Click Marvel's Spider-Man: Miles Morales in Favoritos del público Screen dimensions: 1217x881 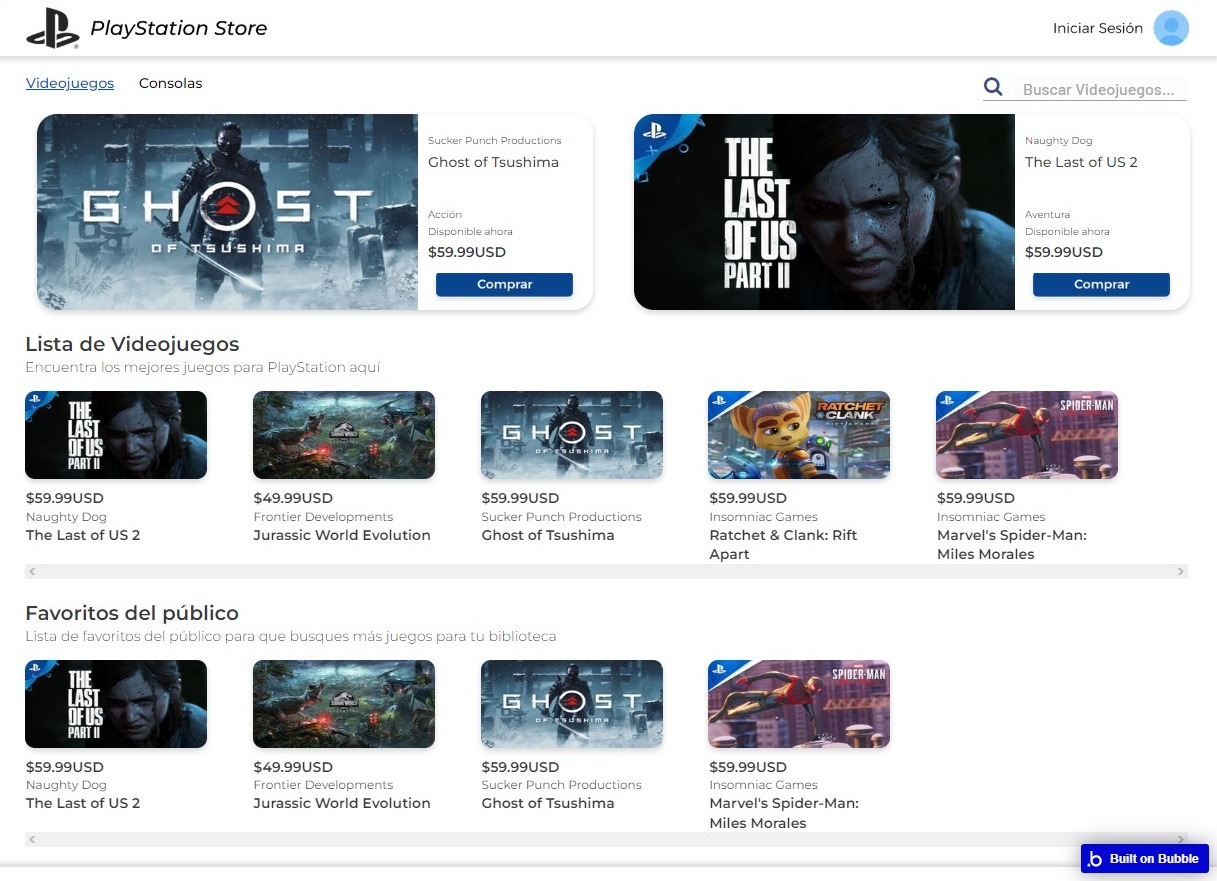click(784, 813)
